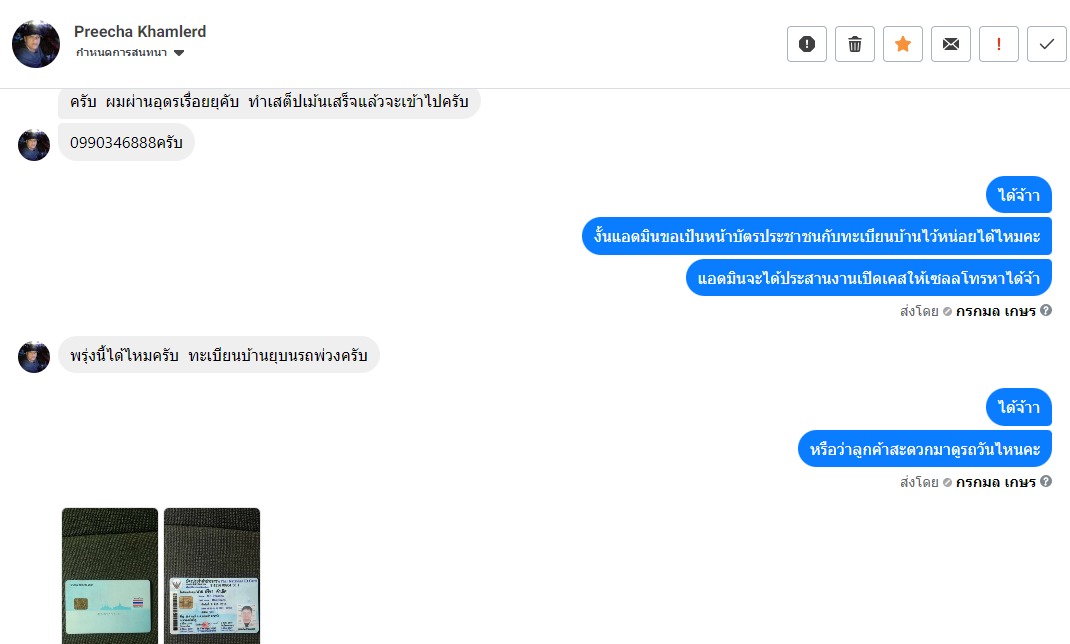The height and width of the screenshot is (644, 1070).
Task: Click sender name กรกมล เกษร under second reply
Action: pyautogui.click(x=996, y=482)
